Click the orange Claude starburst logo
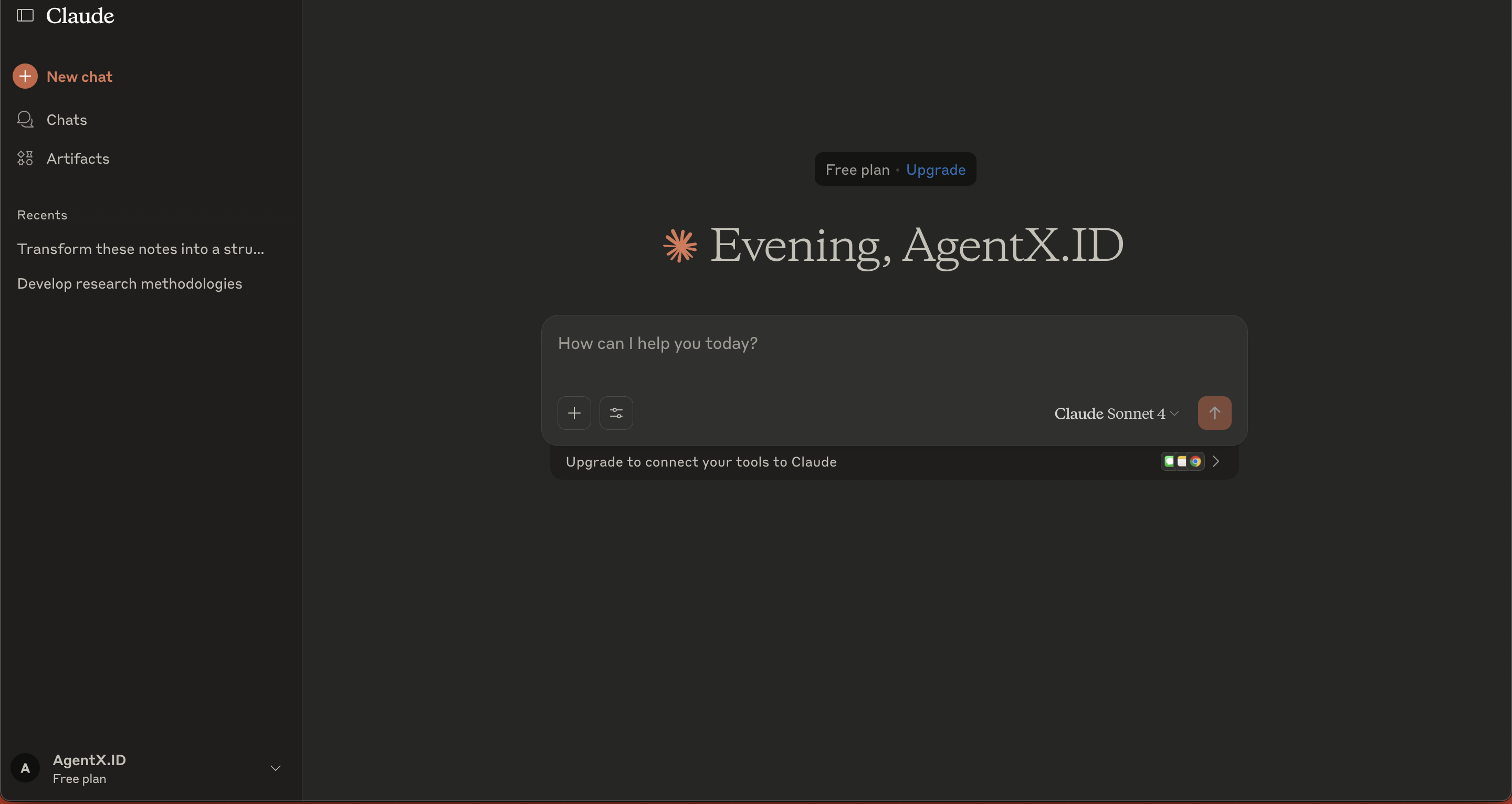Screen dimensions: 1512x804 pos(680,245)
